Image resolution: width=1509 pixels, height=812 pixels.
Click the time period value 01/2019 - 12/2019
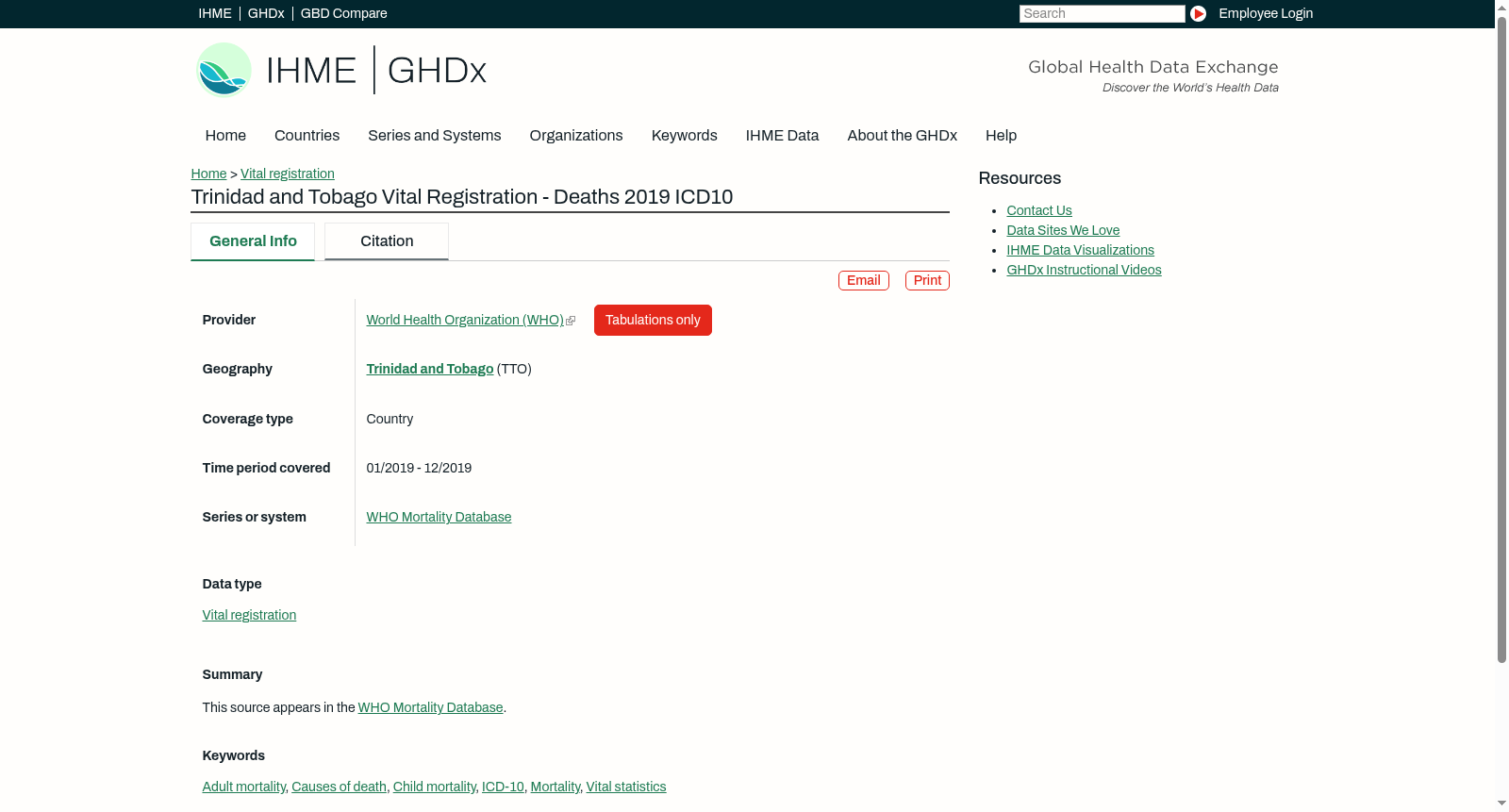[x=419, y=469]
